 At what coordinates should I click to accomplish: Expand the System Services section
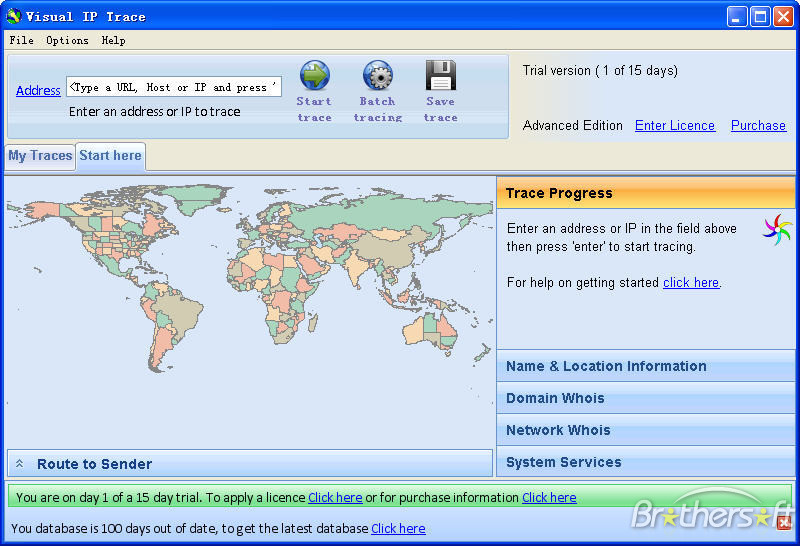click(645, 462)
